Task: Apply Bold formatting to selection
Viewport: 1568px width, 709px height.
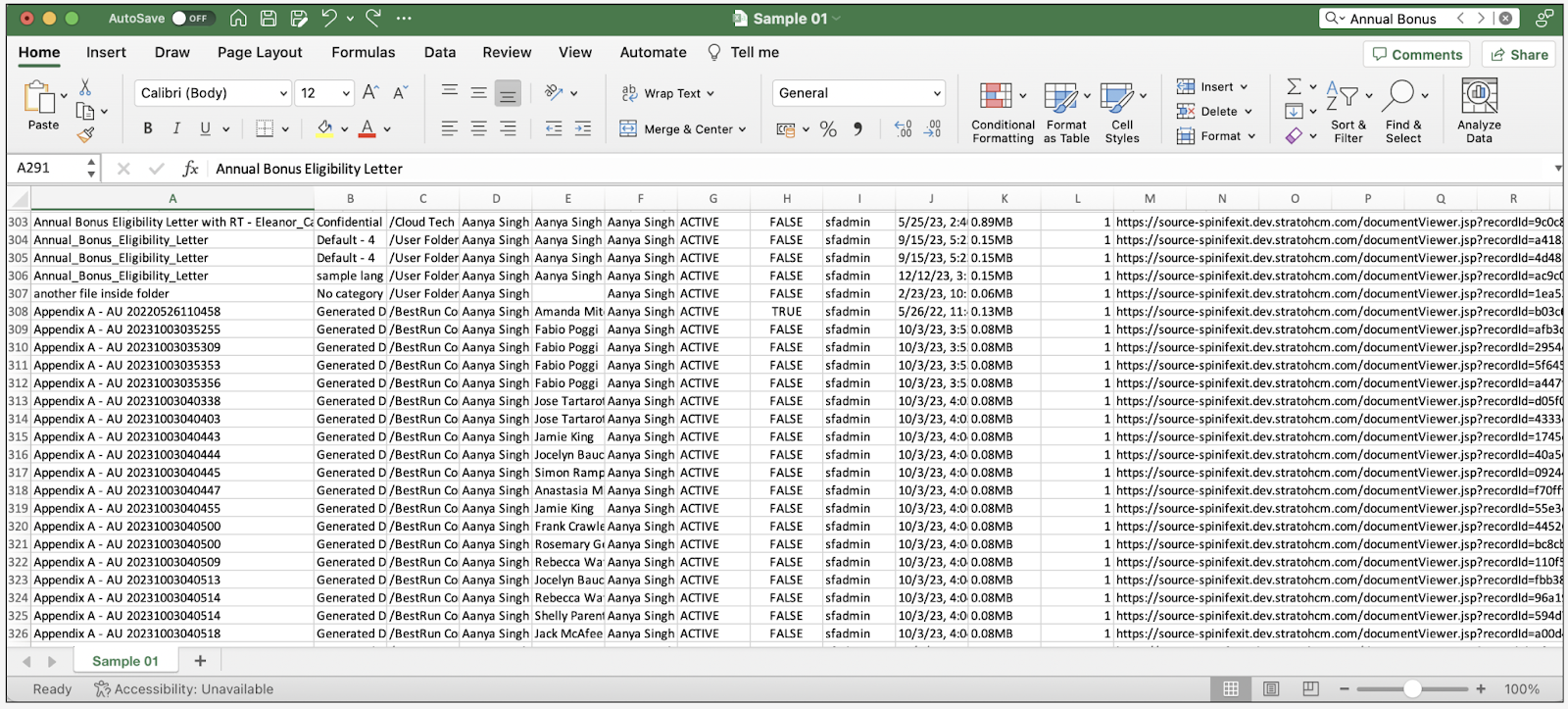Action: coord(148,128)
